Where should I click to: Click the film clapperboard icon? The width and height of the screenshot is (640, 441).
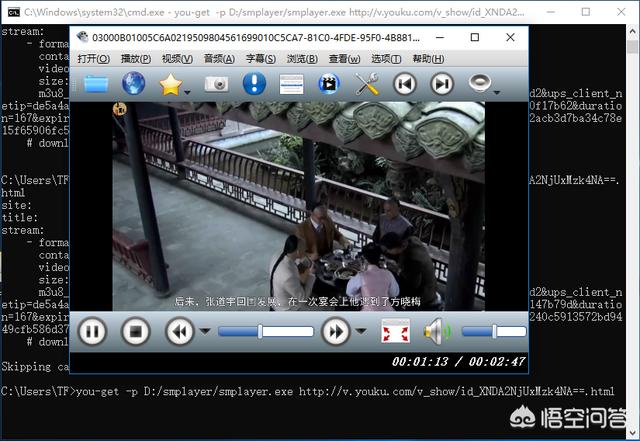[329, 84]
